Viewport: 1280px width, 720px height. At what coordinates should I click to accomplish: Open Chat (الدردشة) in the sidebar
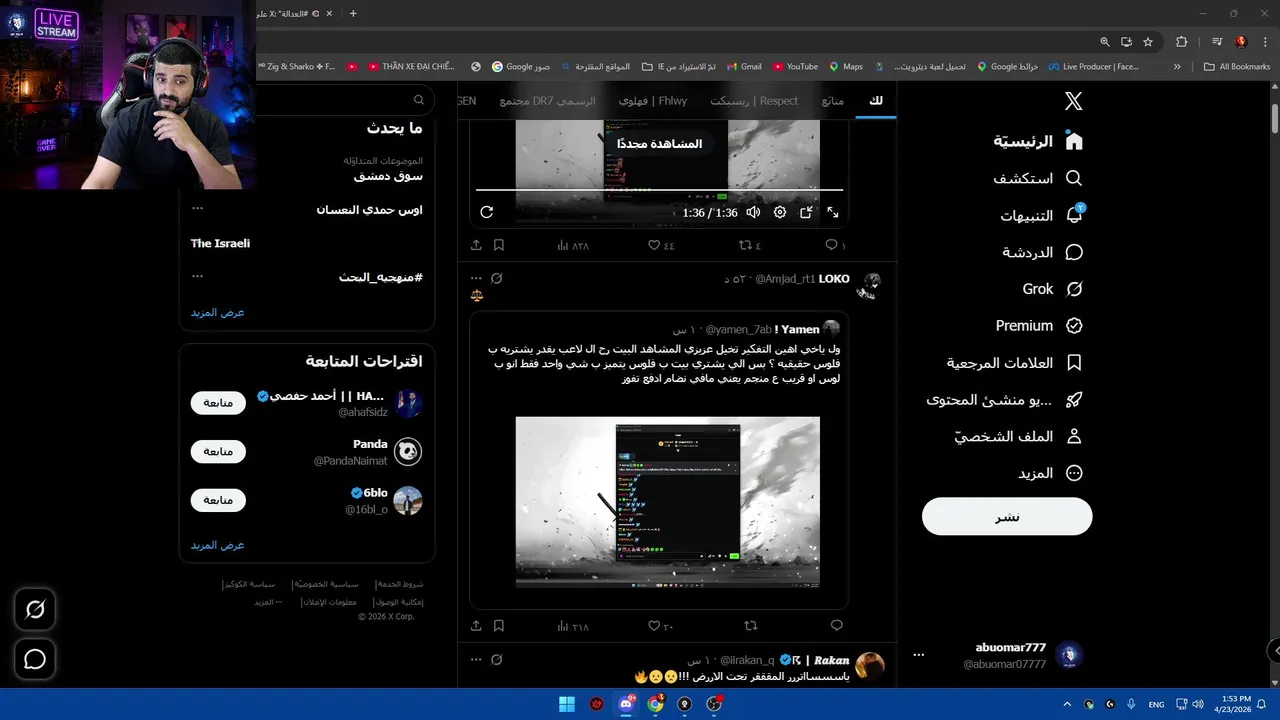click(x=1043, y=252)
